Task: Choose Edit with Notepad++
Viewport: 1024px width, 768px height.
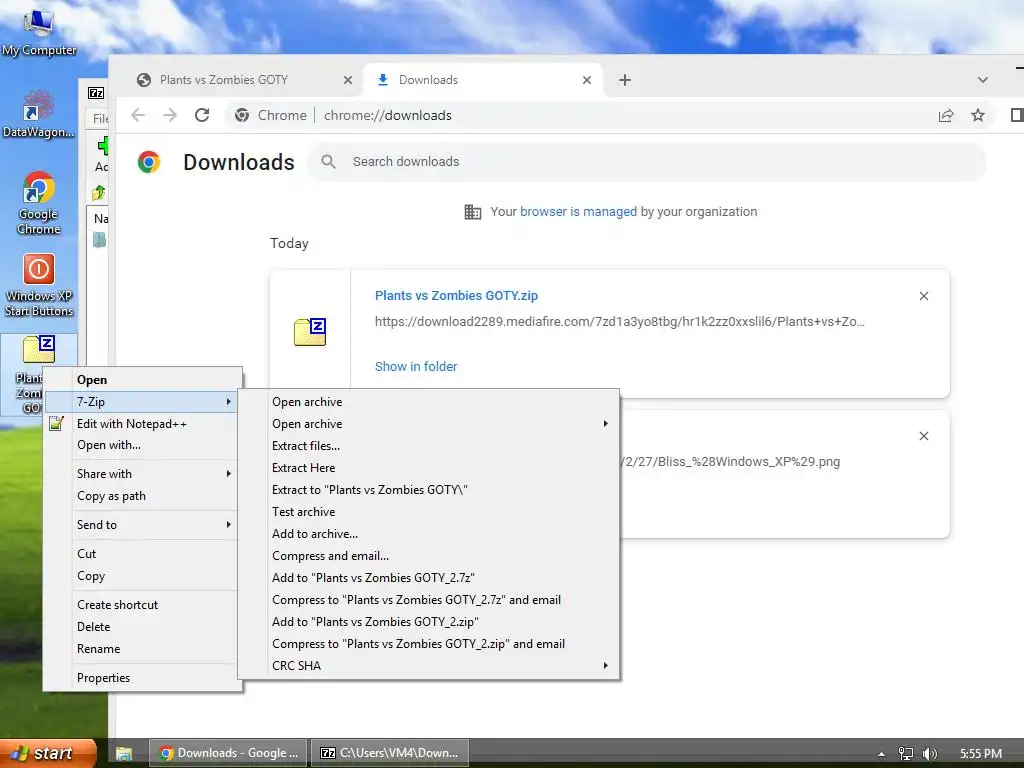Action: coord(142,423)
